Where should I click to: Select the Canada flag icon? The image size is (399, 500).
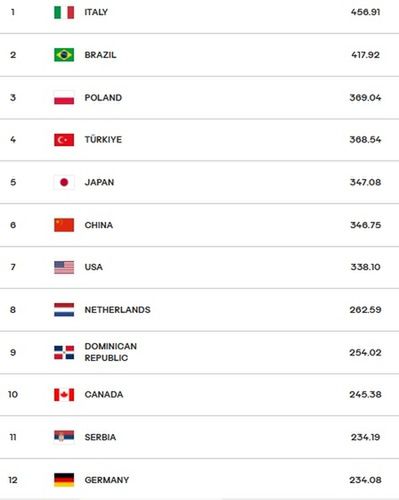[64, 395]
